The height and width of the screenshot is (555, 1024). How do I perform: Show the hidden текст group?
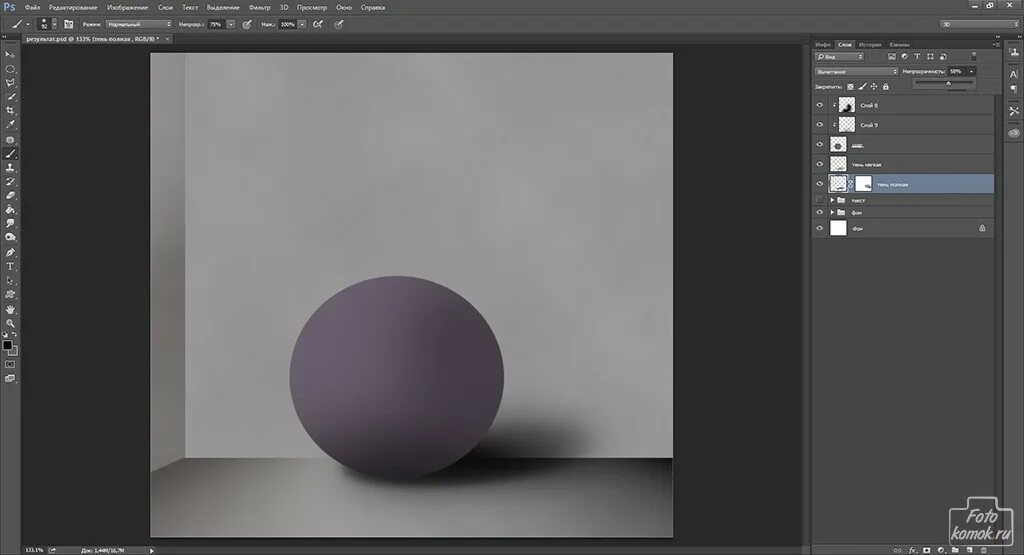820,200
